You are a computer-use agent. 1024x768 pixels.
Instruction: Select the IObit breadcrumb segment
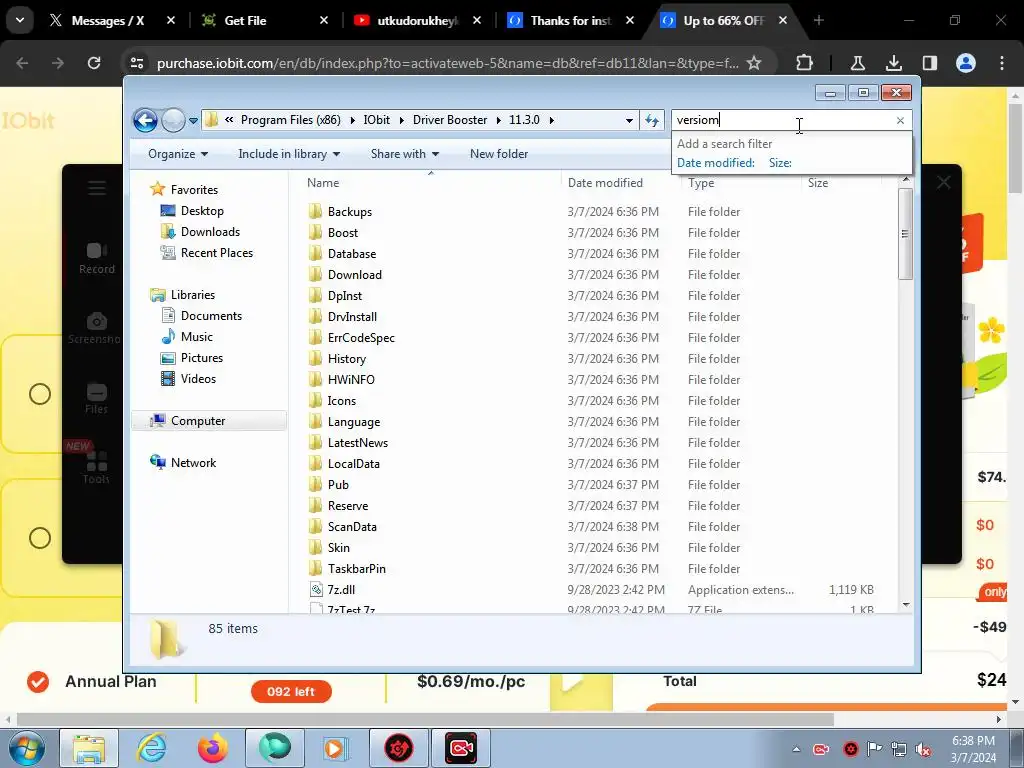click(x=377, y=120)
